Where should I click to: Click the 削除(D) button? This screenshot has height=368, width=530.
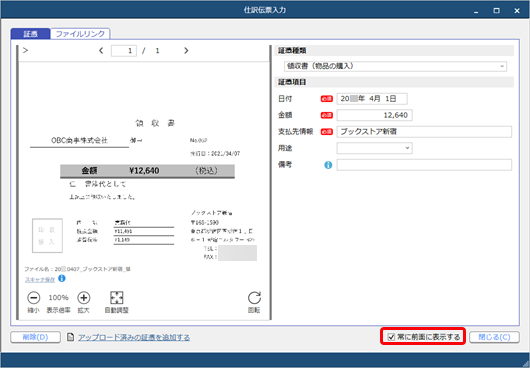pyautogui.click(x=35, y=337)
